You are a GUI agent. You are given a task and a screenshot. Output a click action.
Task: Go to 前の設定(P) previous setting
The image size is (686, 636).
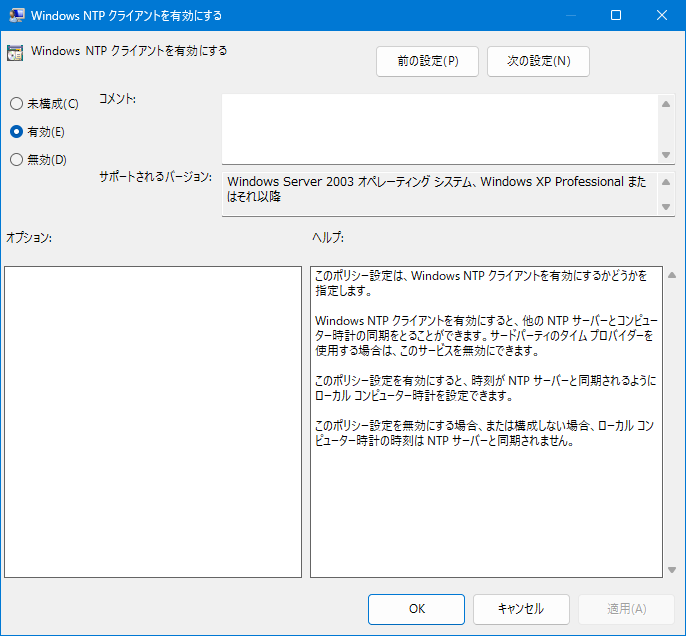tap(427, 61)
